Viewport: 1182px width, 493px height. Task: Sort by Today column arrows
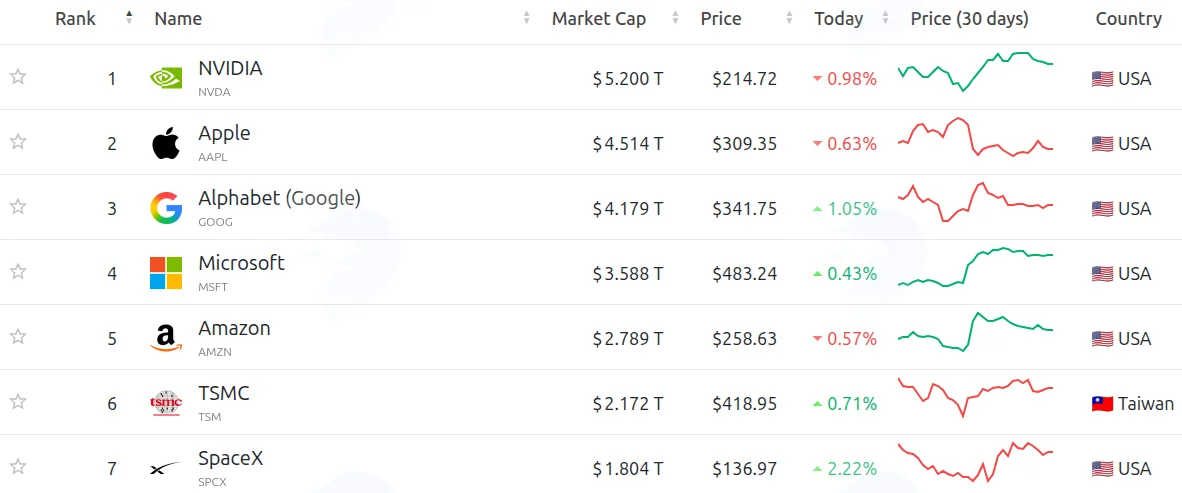point(885,18)
